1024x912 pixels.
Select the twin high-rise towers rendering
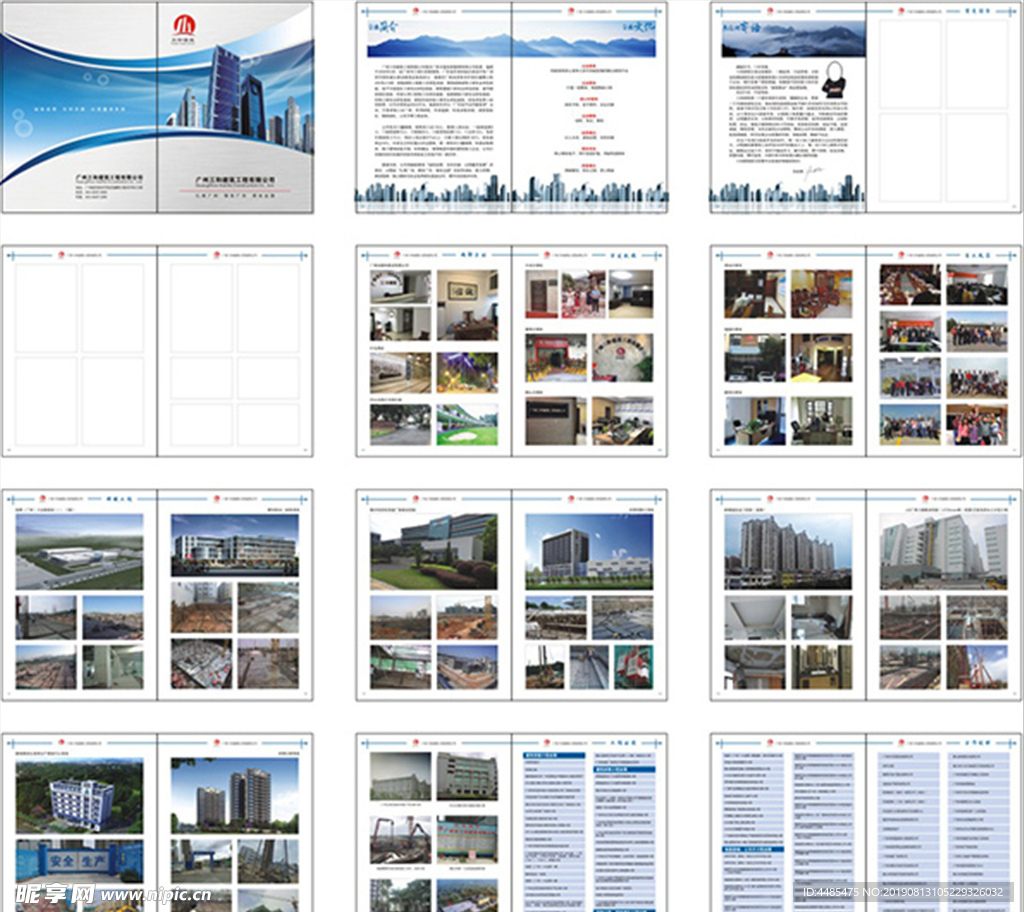click(x=234, y=795)
